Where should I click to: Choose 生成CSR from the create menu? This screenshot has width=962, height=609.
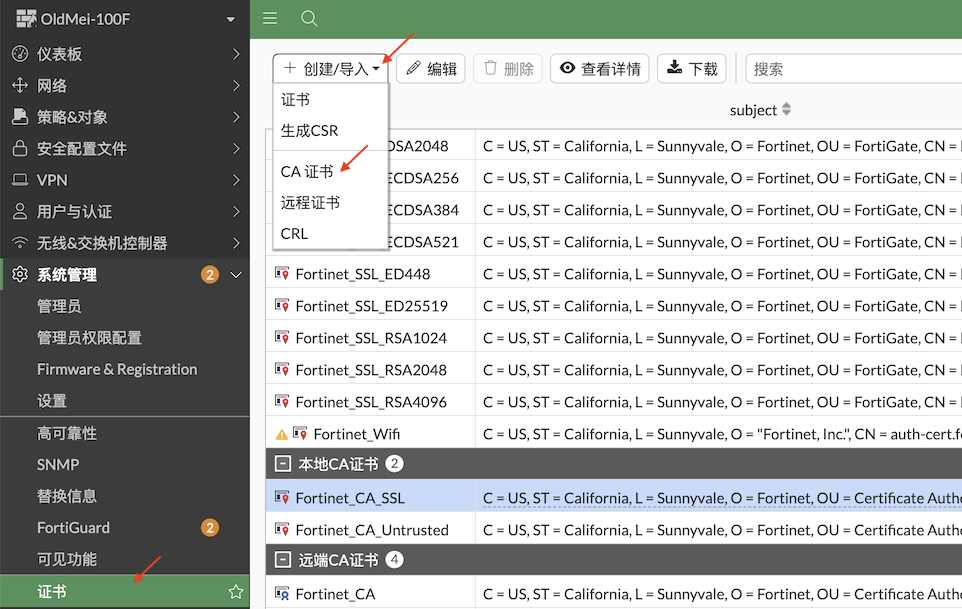tap(331, 131)
